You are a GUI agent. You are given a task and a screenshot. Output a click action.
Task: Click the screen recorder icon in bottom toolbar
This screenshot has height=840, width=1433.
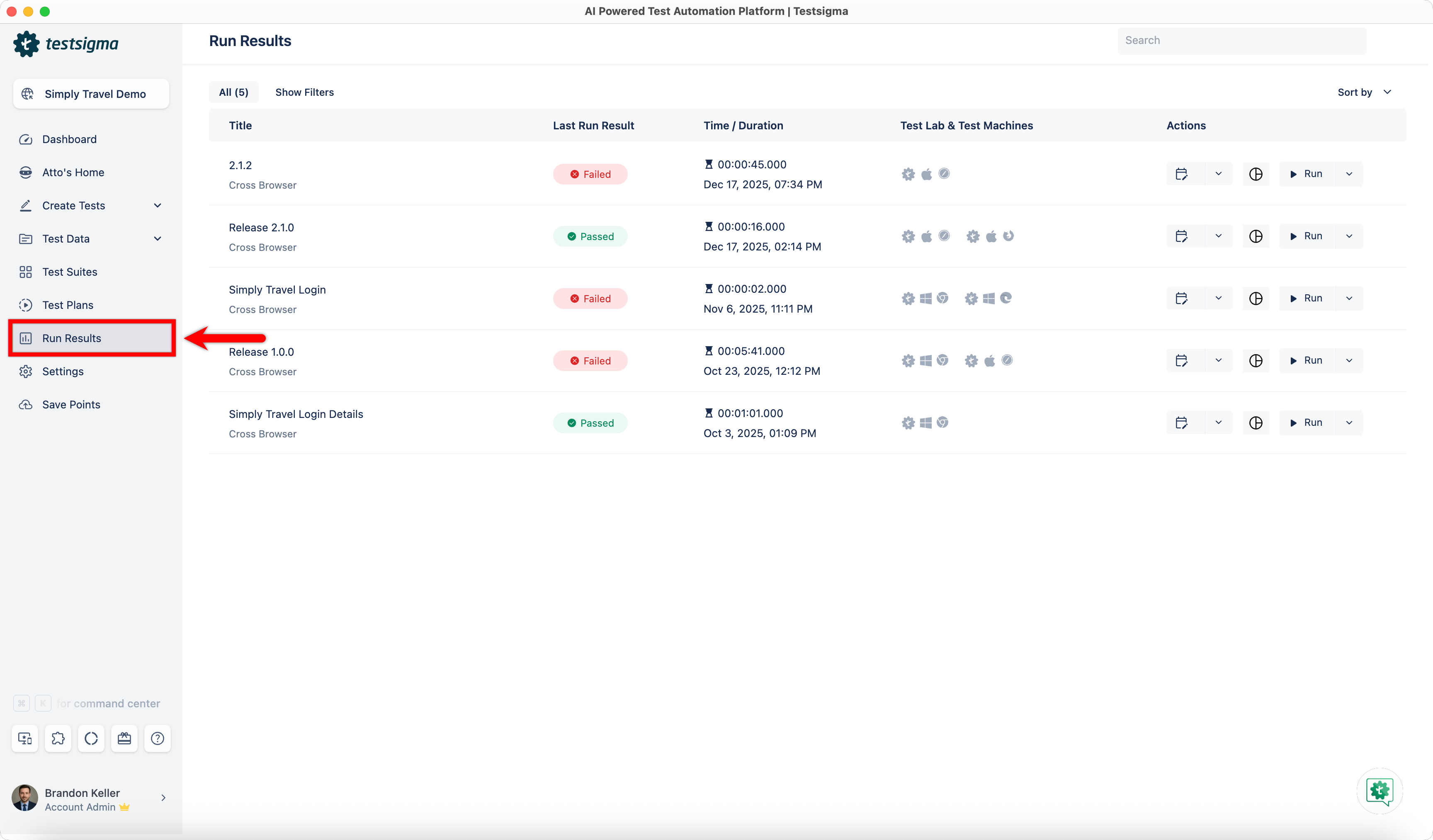(25, 738)
